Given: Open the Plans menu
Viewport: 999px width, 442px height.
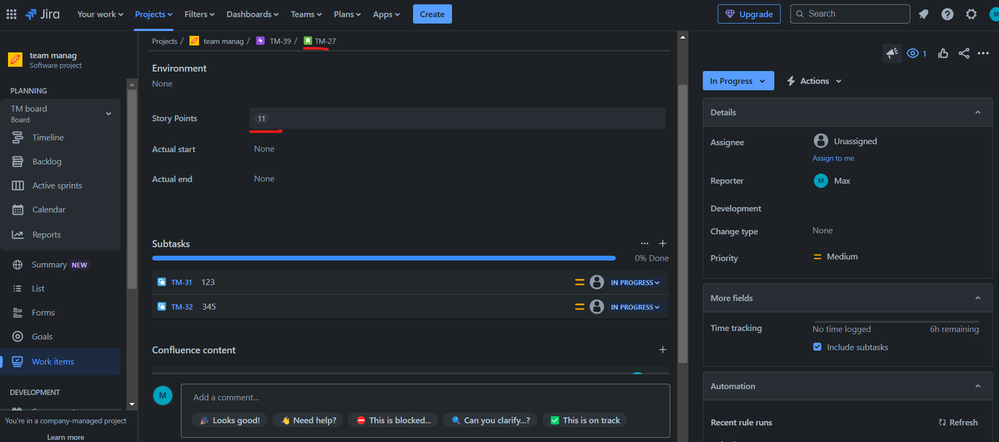Looking at the screenshot, I should click(347, 14).
